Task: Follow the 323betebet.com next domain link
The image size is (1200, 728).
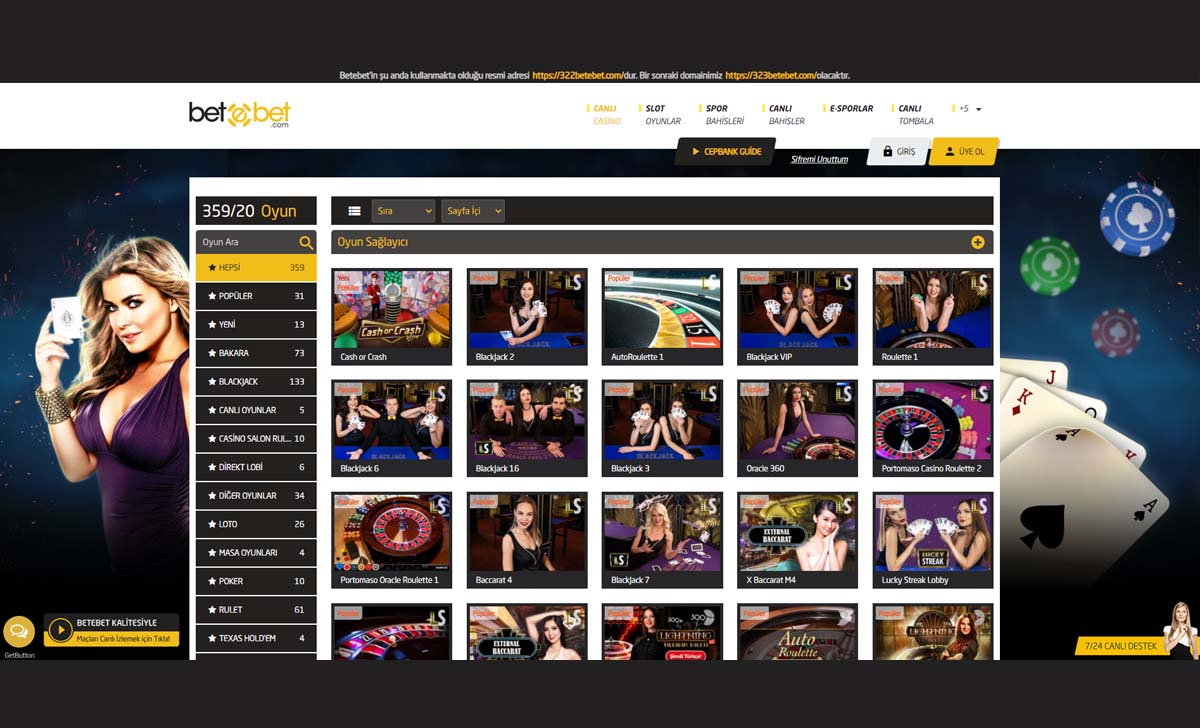Action: click(x=770, y=75)
